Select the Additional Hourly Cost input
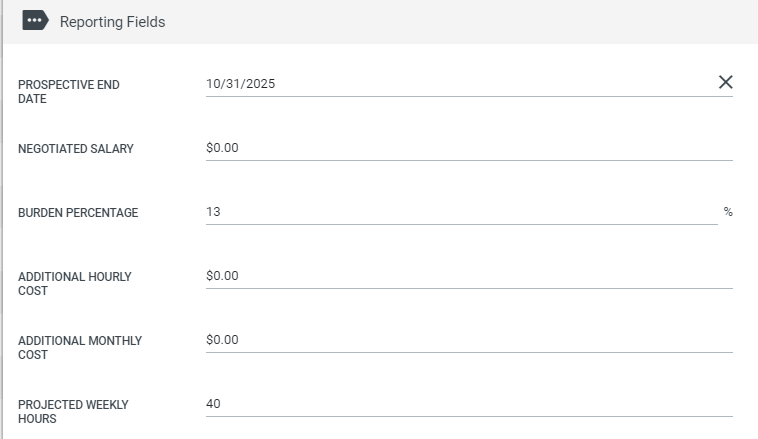This screenshot has width=758, height=439. coord(469,276)
